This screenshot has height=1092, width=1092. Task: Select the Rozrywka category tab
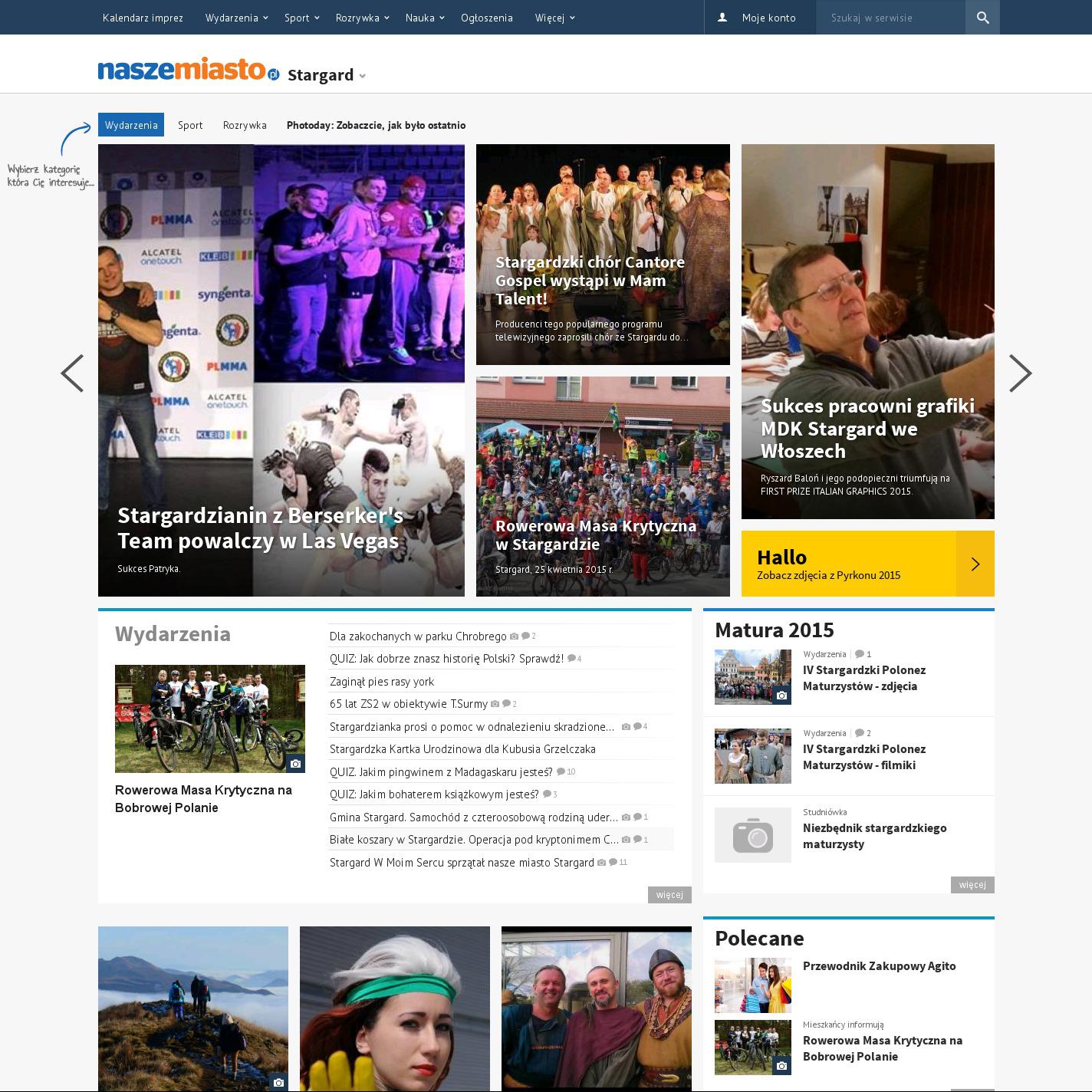pyautogui.click(x=245, y=125)
